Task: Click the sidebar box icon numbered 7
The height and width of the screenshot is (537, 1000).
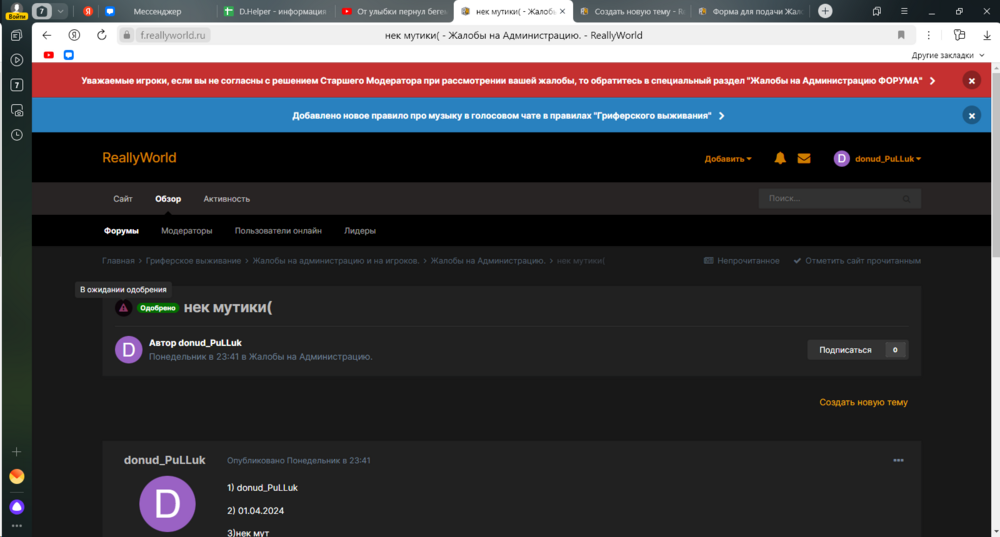Action: tap(17, 85)
